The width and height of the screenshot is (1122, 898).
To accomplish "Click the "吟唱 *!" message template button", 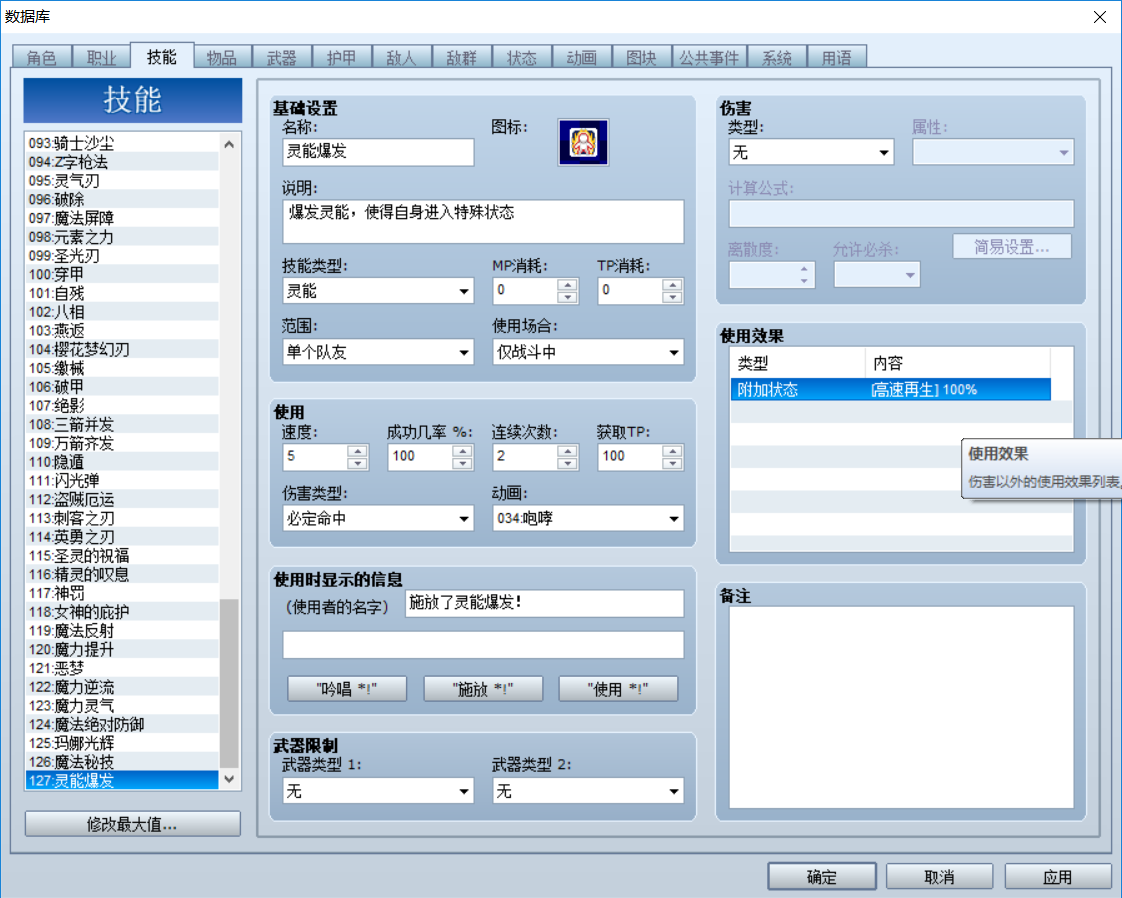I will tap(347, 689).
